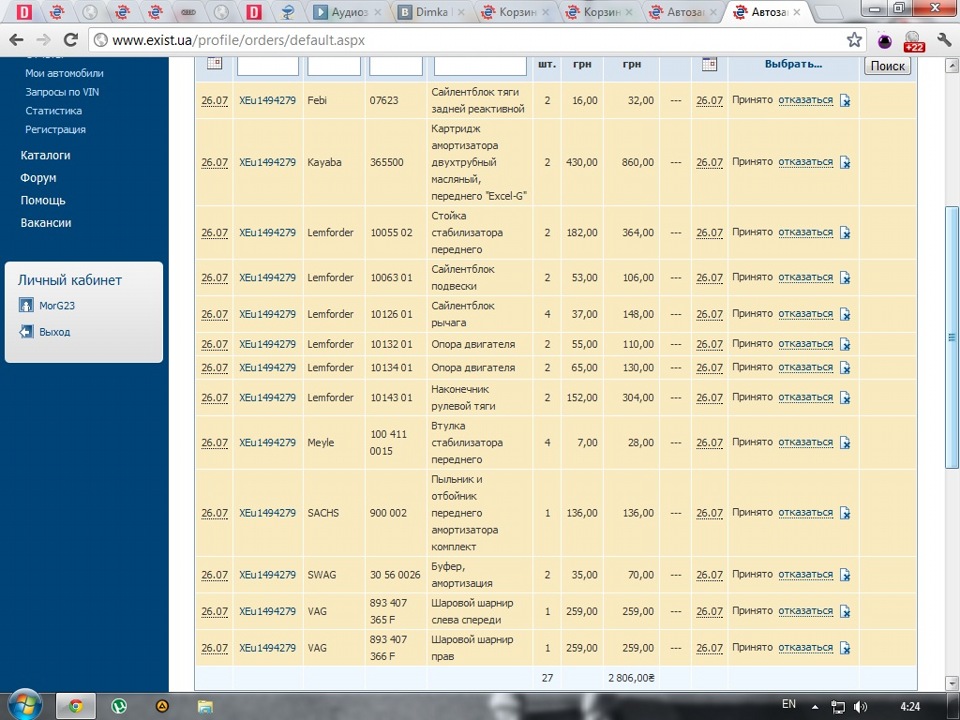Click EN language indicator in taskbar
Image resolution: width=960 pixels, height=720 pixels.
click(x=789, y=704)
